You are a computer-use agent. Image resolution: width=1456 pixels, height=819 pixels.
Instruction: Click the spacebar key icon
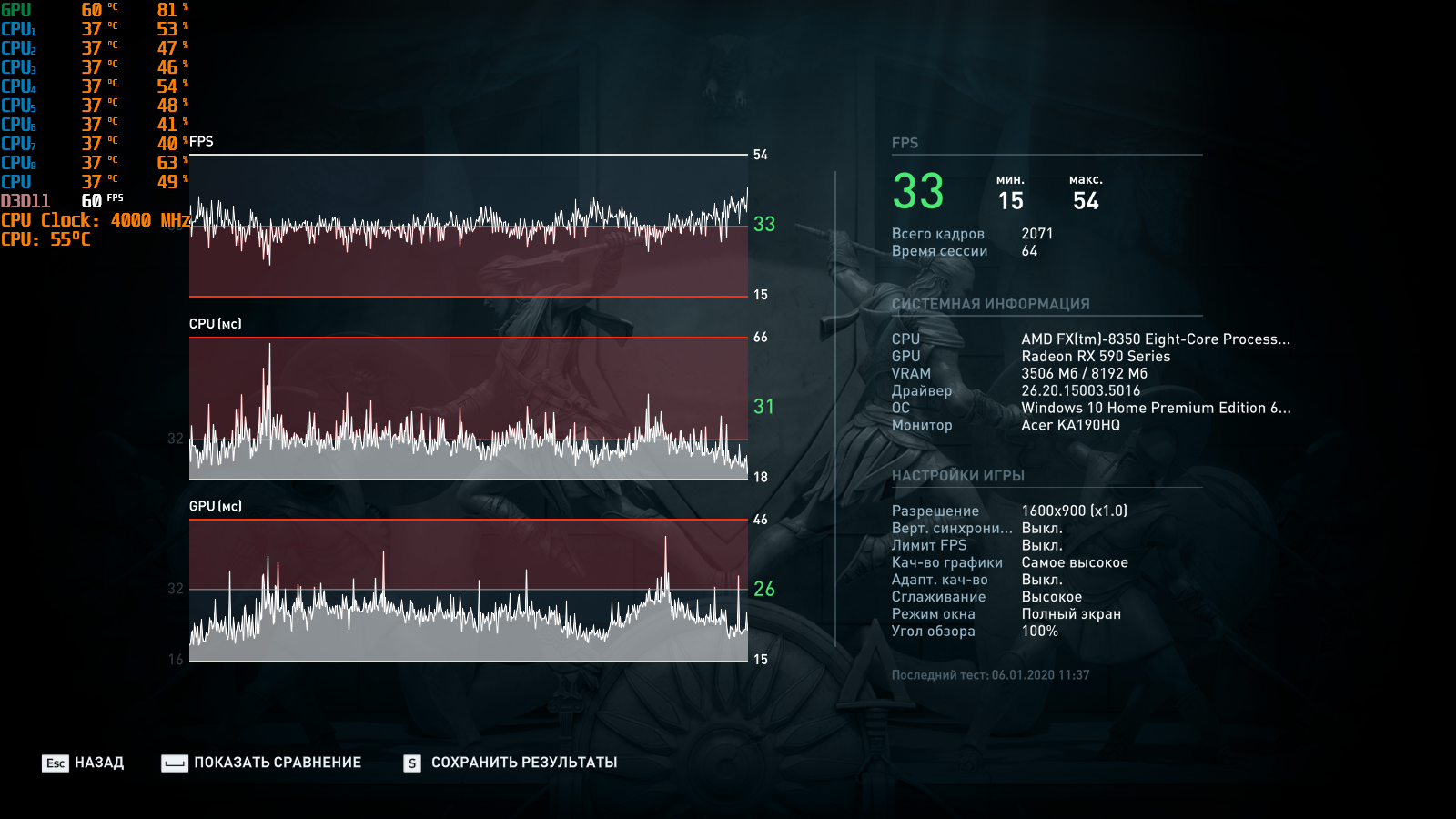175,763
